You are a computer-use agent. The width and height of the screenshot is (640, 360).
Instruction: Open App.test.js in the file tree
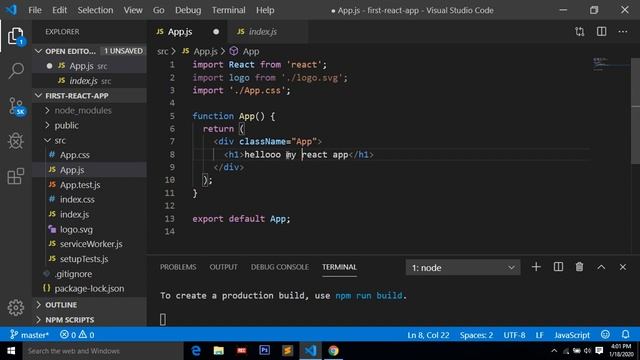80,184
